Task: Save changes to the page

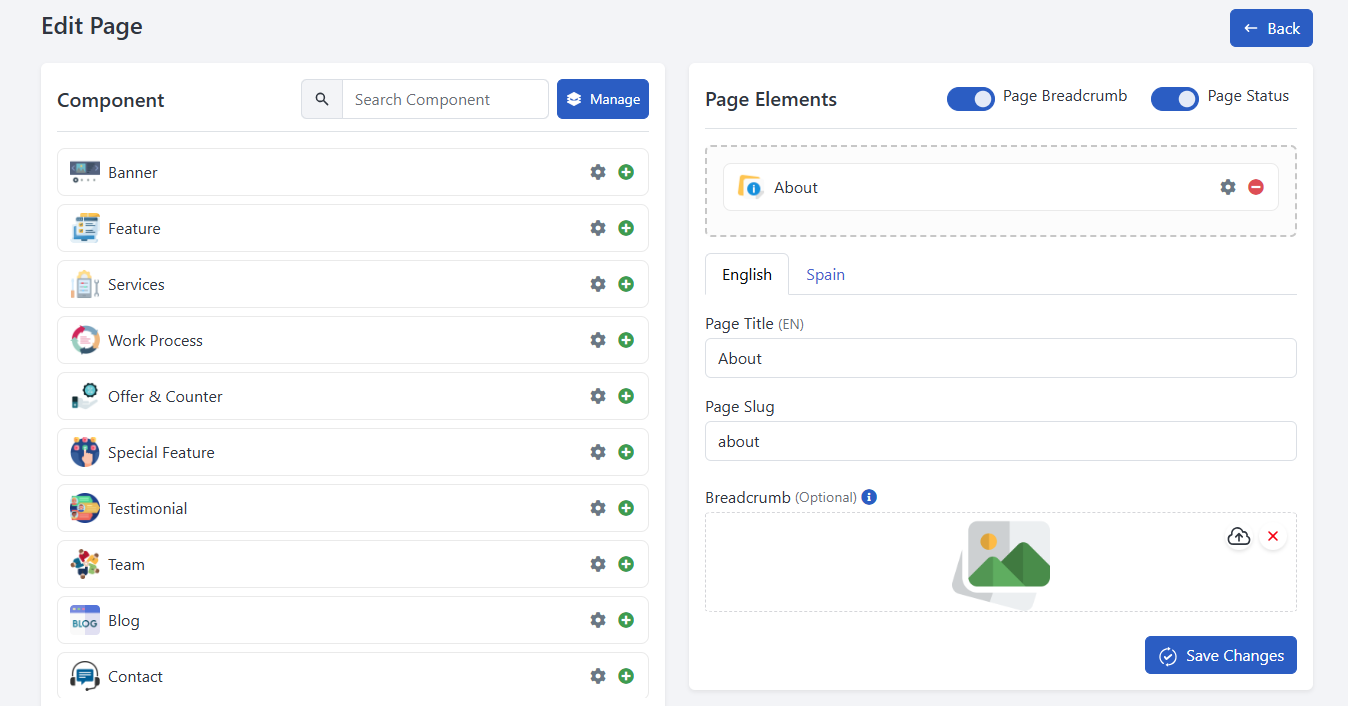Action: tap(1220, 655)
